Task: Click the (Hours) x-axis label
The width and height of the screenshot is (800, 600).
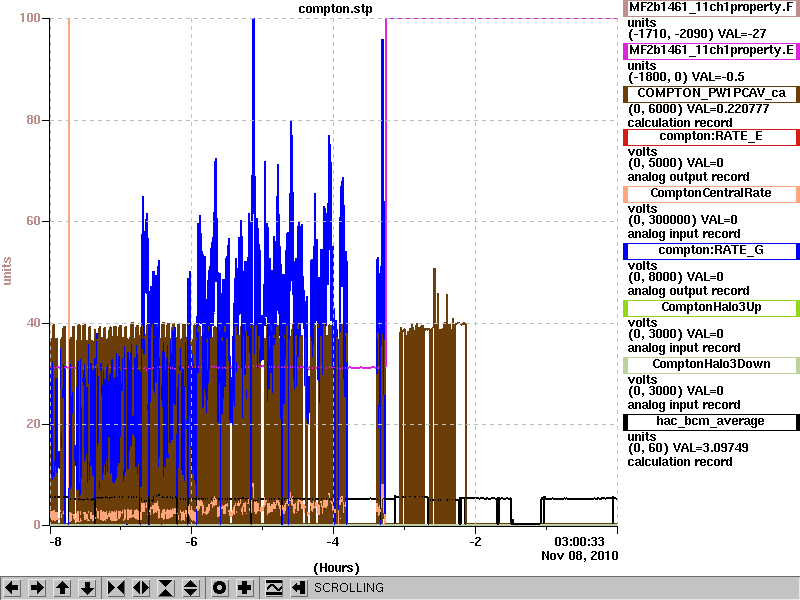Action: click(336, 568)
